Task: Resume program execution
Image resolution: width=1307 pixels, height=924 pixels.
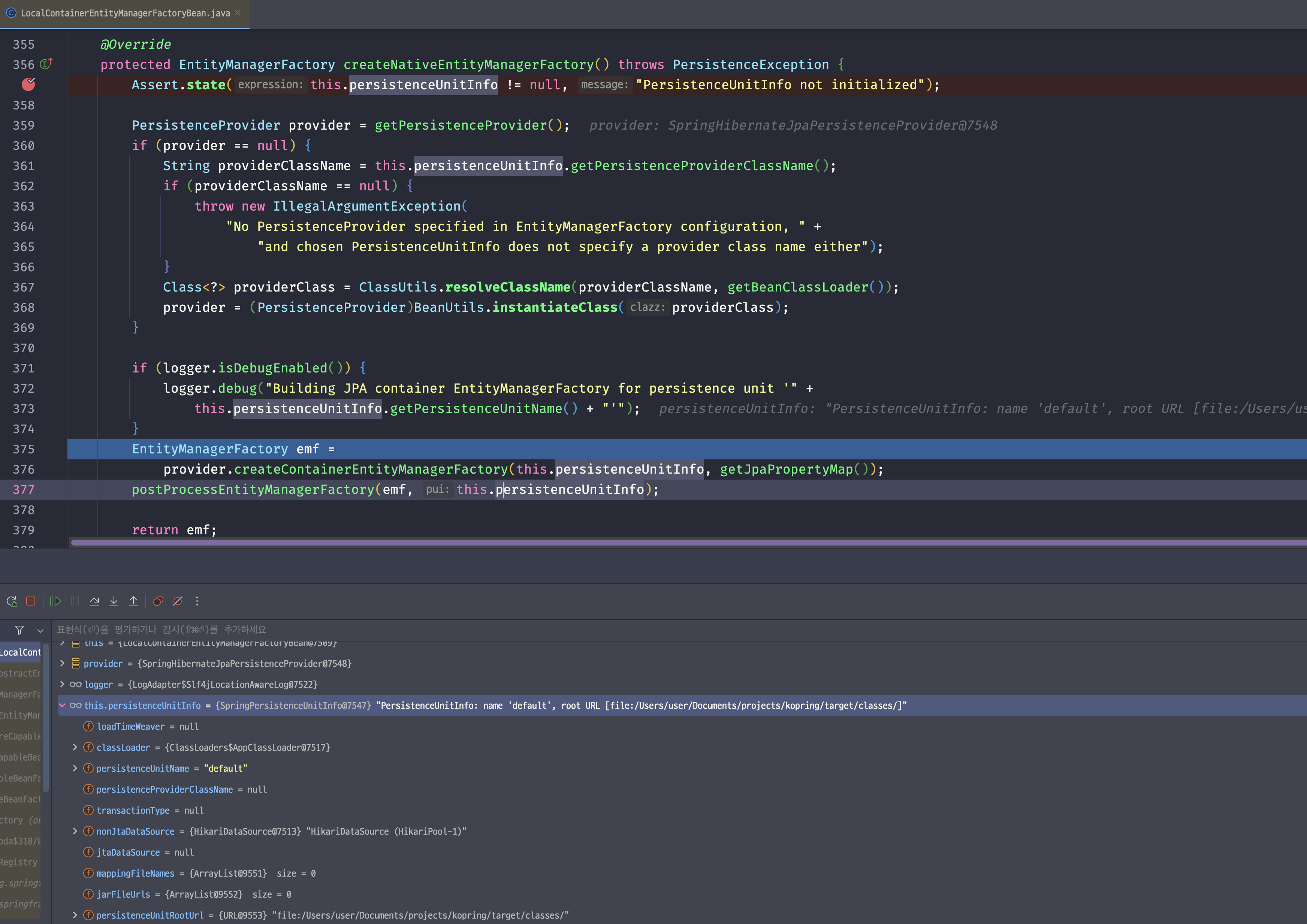Action: pyautogui.click(x=55, y=601)
